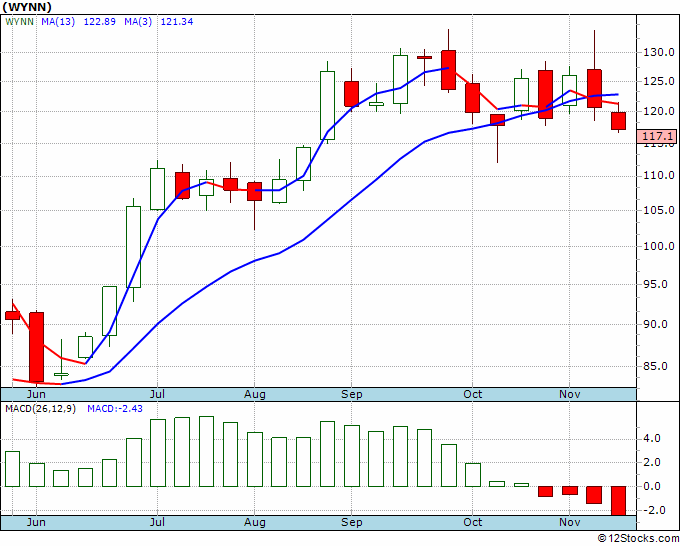This screenshot has height=546, width=680.
Task: Select Jun on the MACD panel time axis
Action: click(36, 522)
